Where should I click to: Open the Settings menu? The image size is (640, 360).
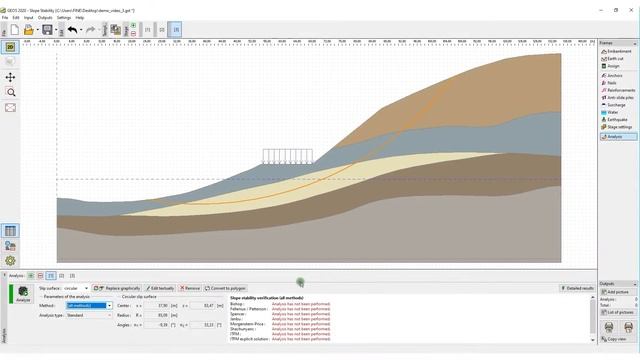pyautogui.click(x=64, y=18)
